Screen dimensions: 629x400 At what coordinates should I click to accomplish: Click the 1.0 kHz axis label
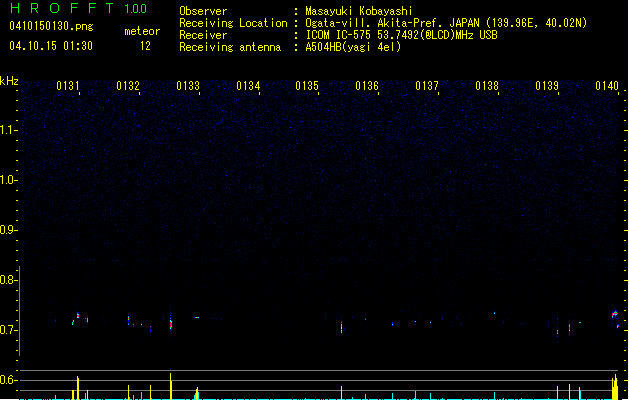[8, 180]
